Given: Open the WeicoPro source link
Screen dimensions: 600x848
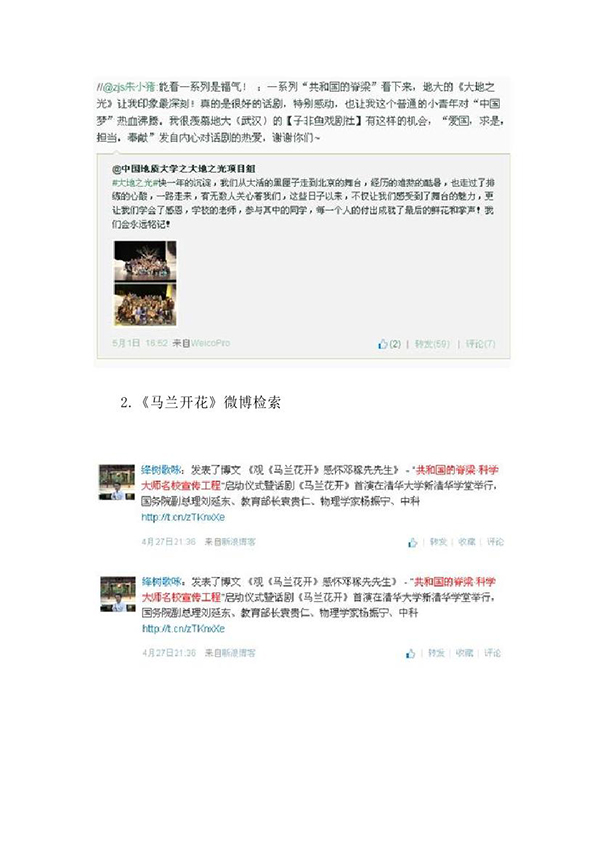Looking at the screenshot, I should pos(210,343).
